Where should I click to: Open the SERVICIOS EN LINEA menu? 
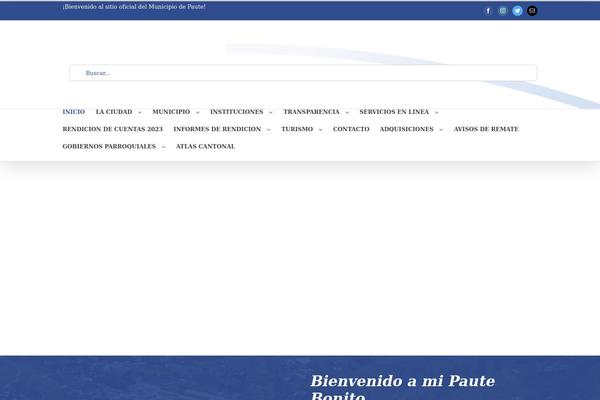[394, 112]
